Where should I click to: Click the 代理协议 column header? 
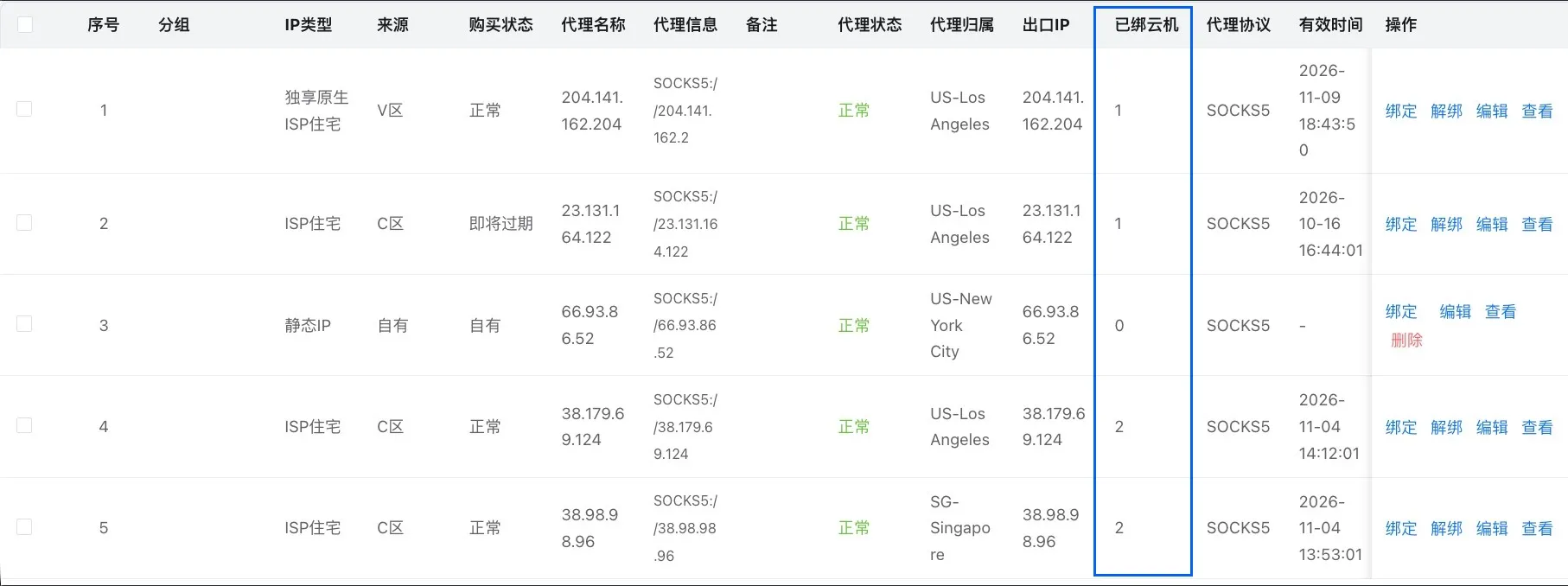tap(1239, 24)
